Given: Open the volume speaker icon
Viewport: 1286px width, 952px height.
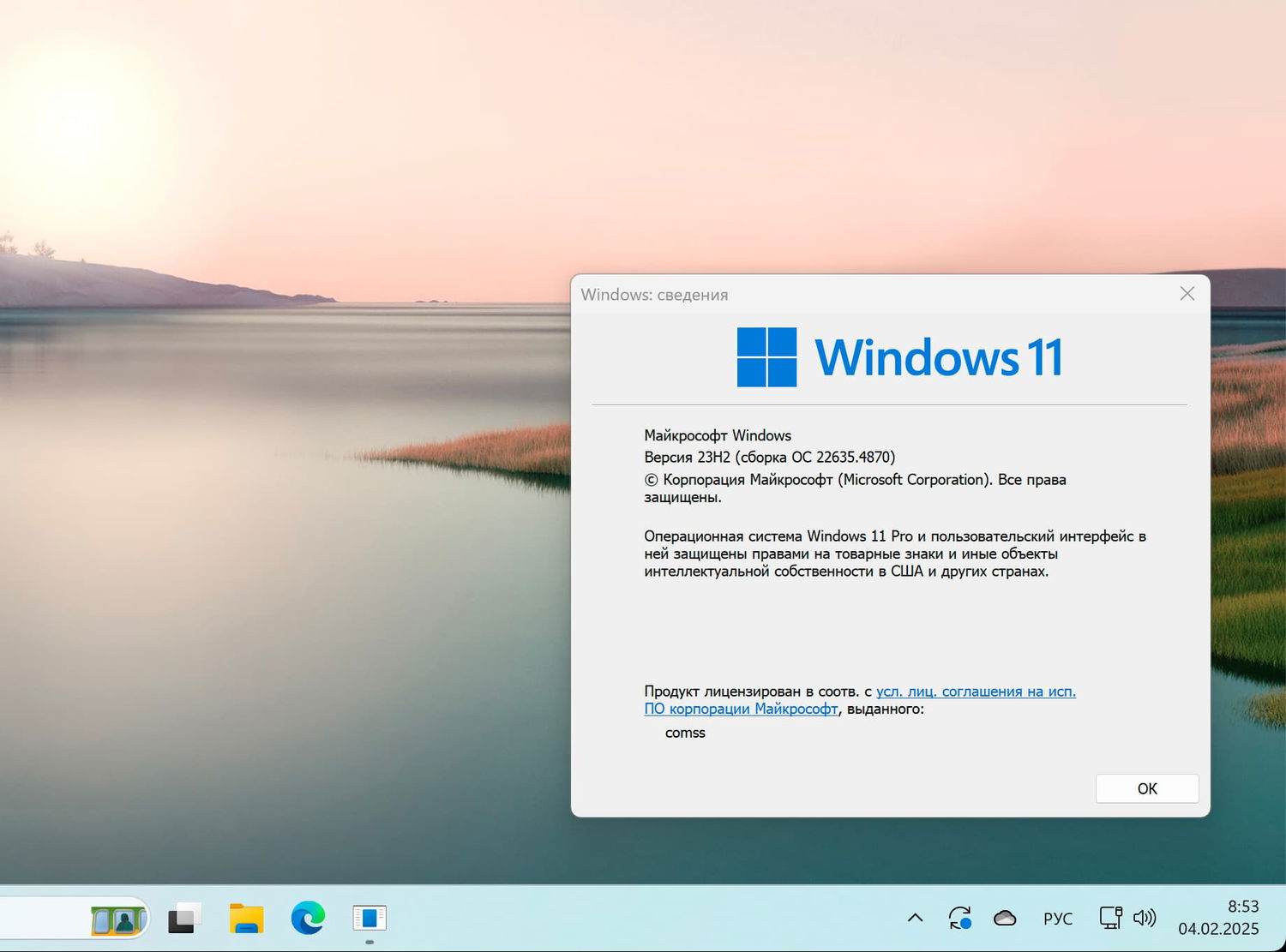Looking at the screenshot, I should [x=1145, y=919].
